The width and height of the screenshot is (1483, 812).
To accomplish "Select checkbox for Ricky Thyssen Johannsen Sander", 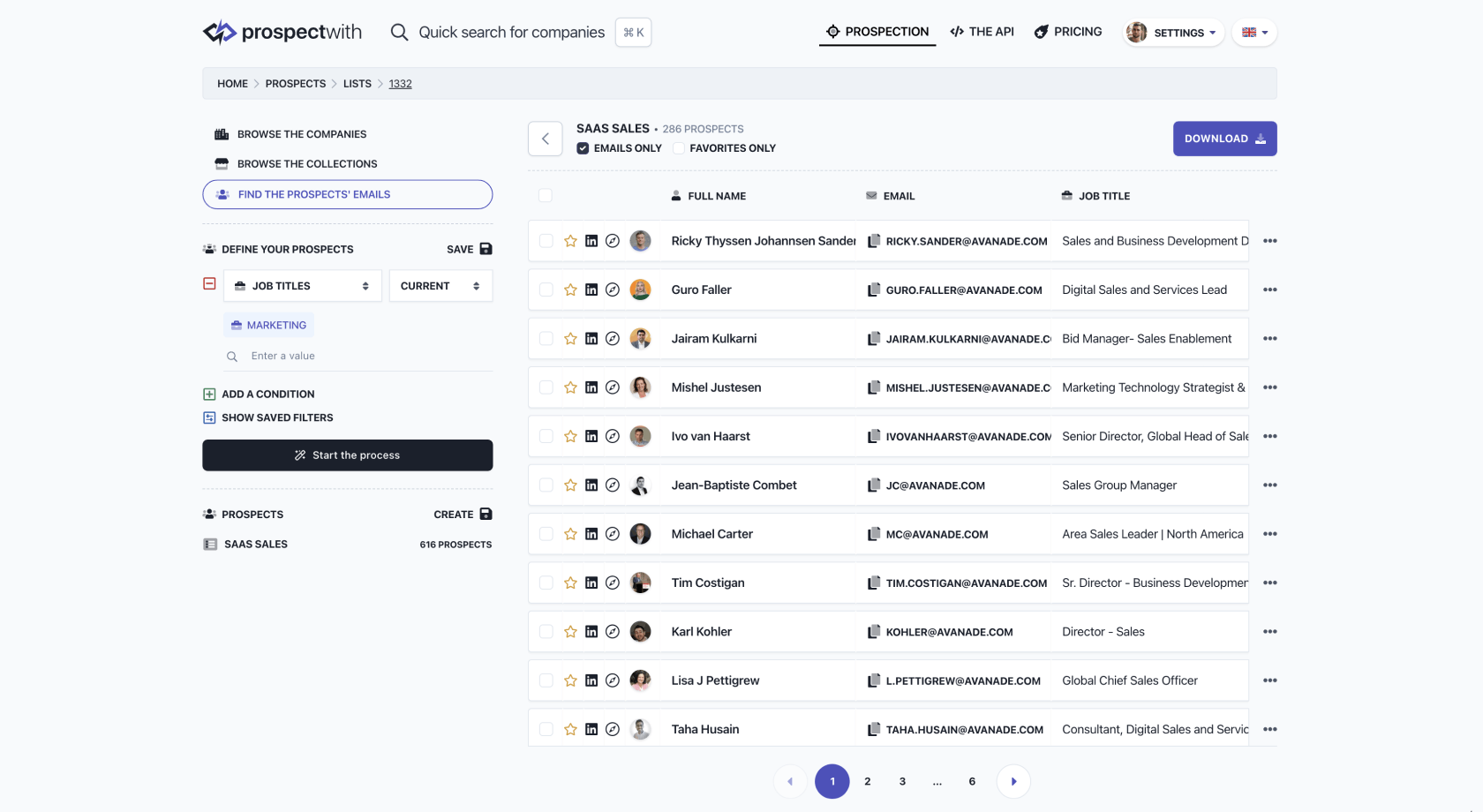I will (x=546, y=241).
